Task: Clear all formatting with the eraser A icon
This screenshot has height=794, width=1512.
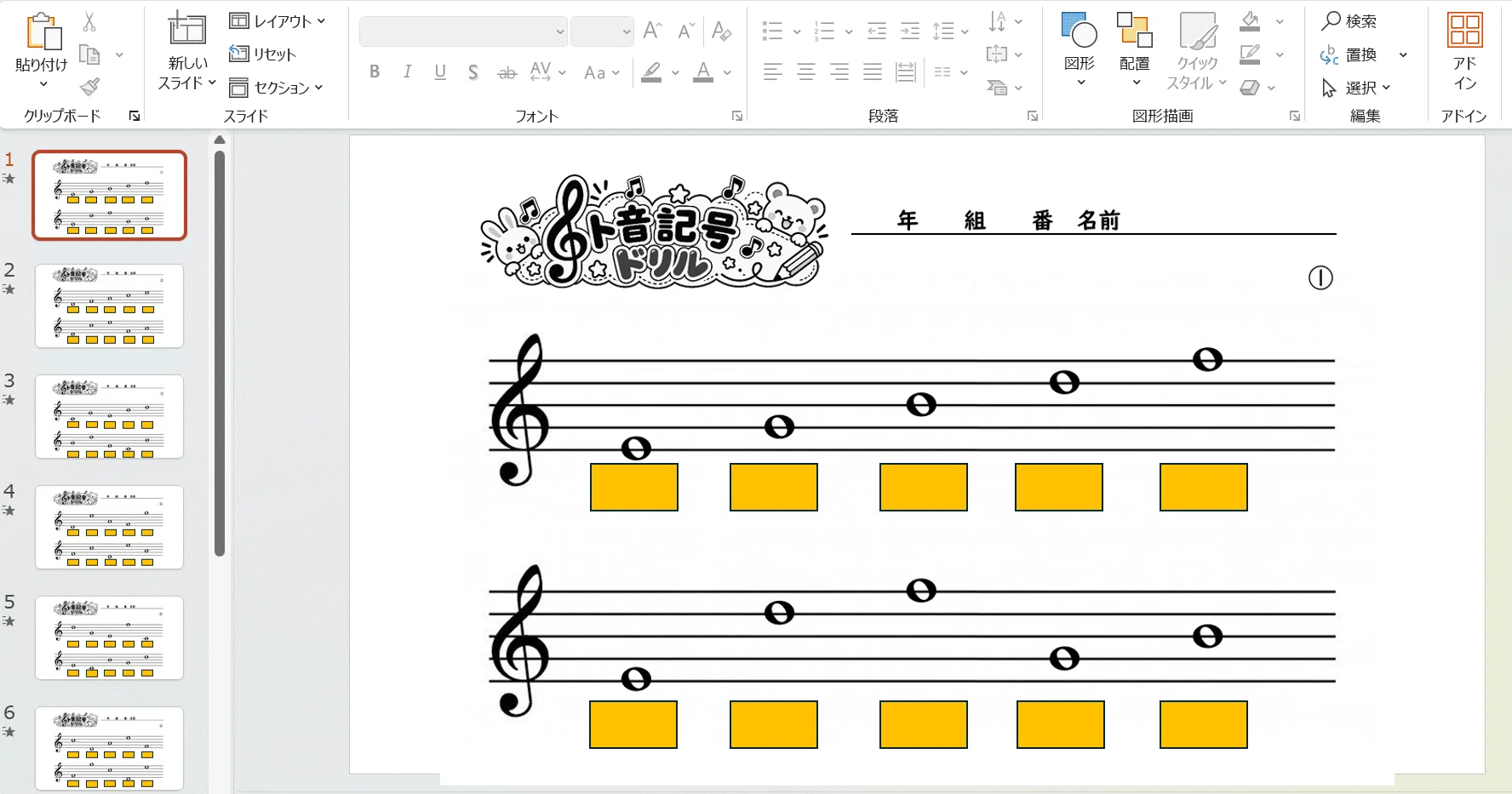Action: coord(721,31)
